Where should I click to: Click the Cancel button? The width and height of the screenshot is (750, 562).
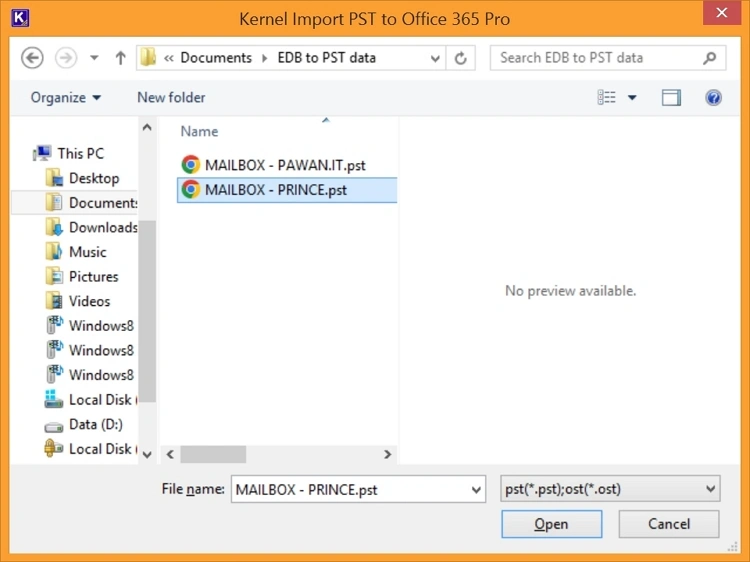pos(668,524)
